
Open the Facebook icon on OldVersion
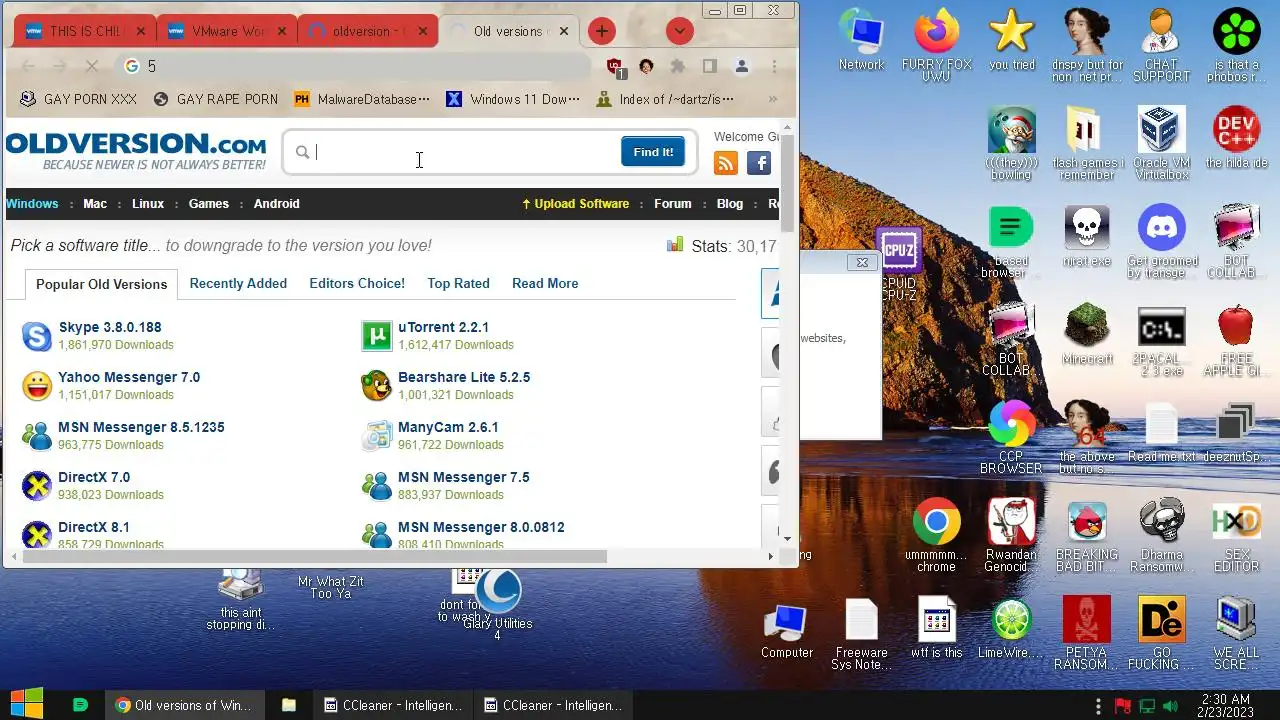click(x=759, y=163)
